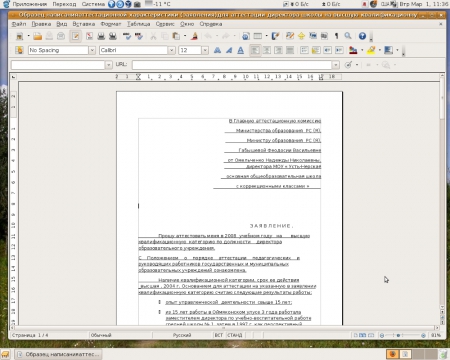Open an existing document with folder icon
This screenshot has height=360, width=450.
pos(37,36)
